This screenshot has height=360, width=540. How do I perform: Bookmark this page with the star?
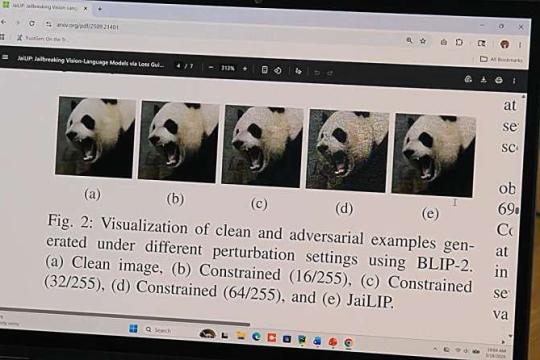[423, 41]
